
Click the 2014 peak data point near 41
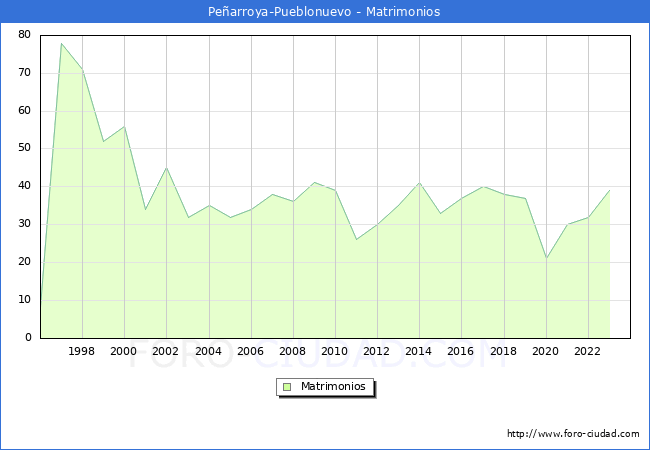(x=420, y=183)
